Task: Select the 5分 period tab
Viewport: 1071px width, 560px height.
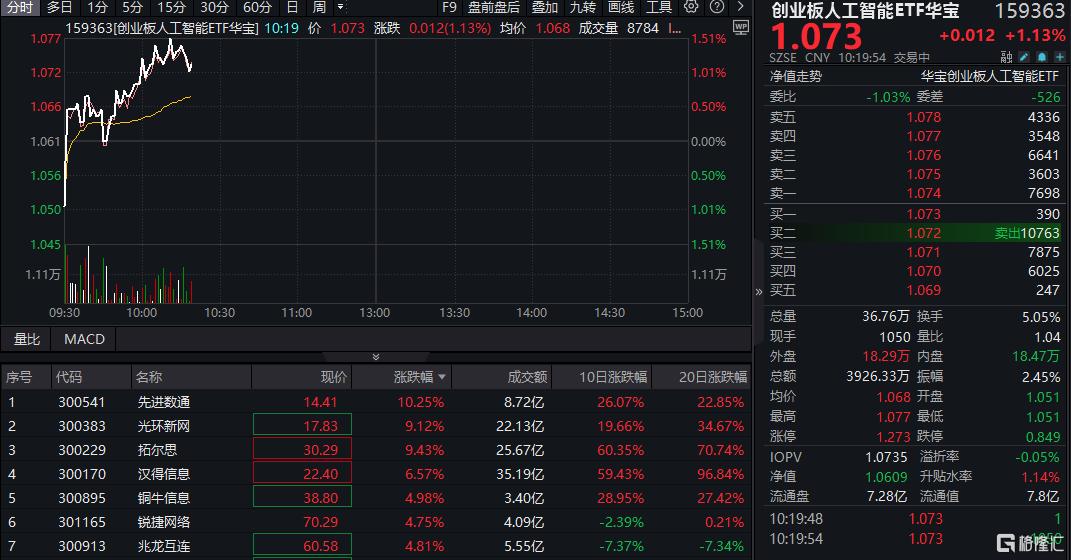Action: (x=133, y=8)
